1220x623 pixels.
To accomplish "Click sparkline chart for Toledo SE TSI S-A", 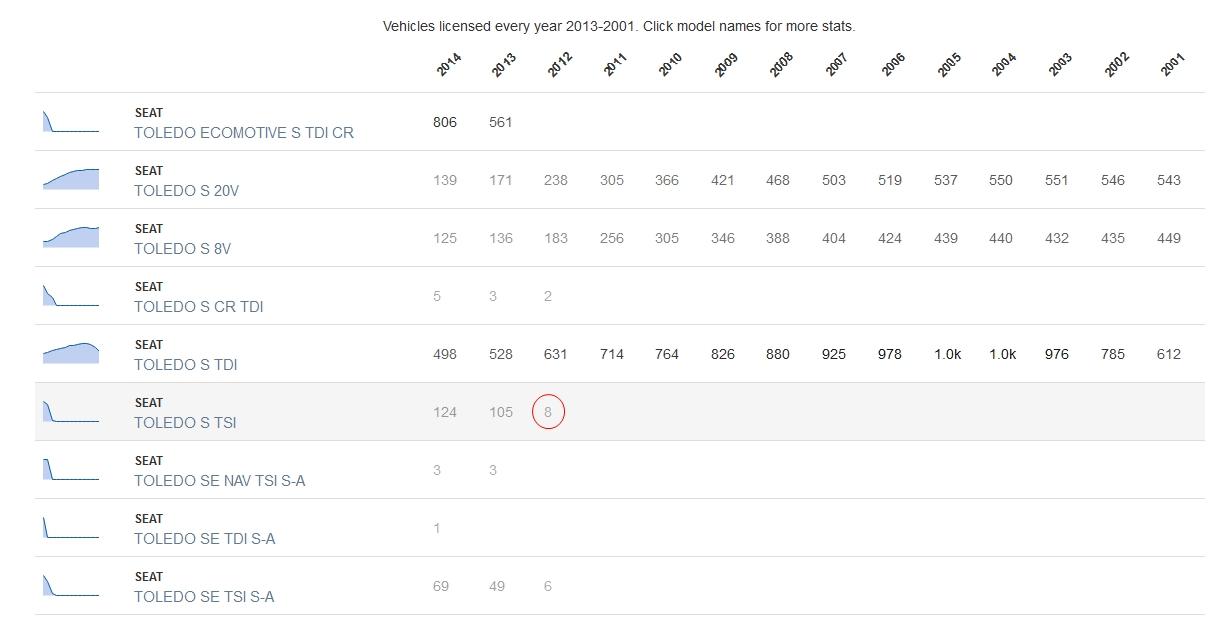I will click(70, 586).
